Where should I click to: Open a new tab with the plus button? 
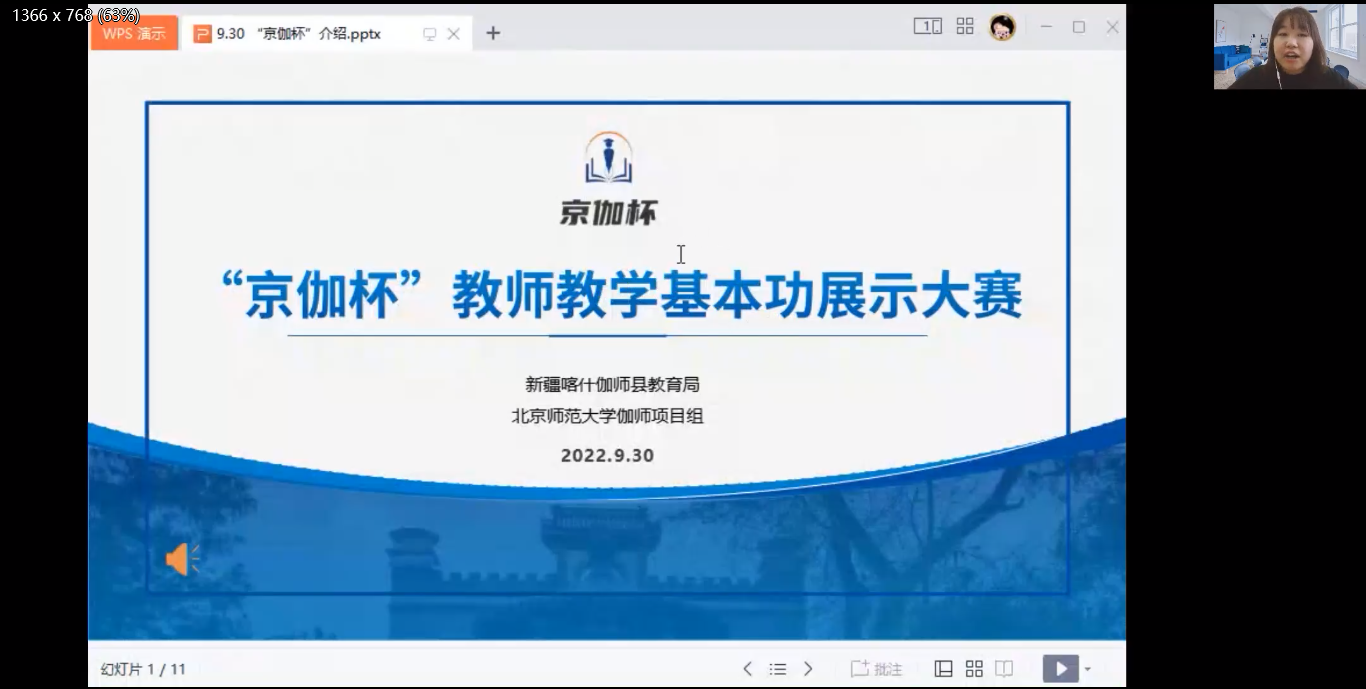(493, 33)
